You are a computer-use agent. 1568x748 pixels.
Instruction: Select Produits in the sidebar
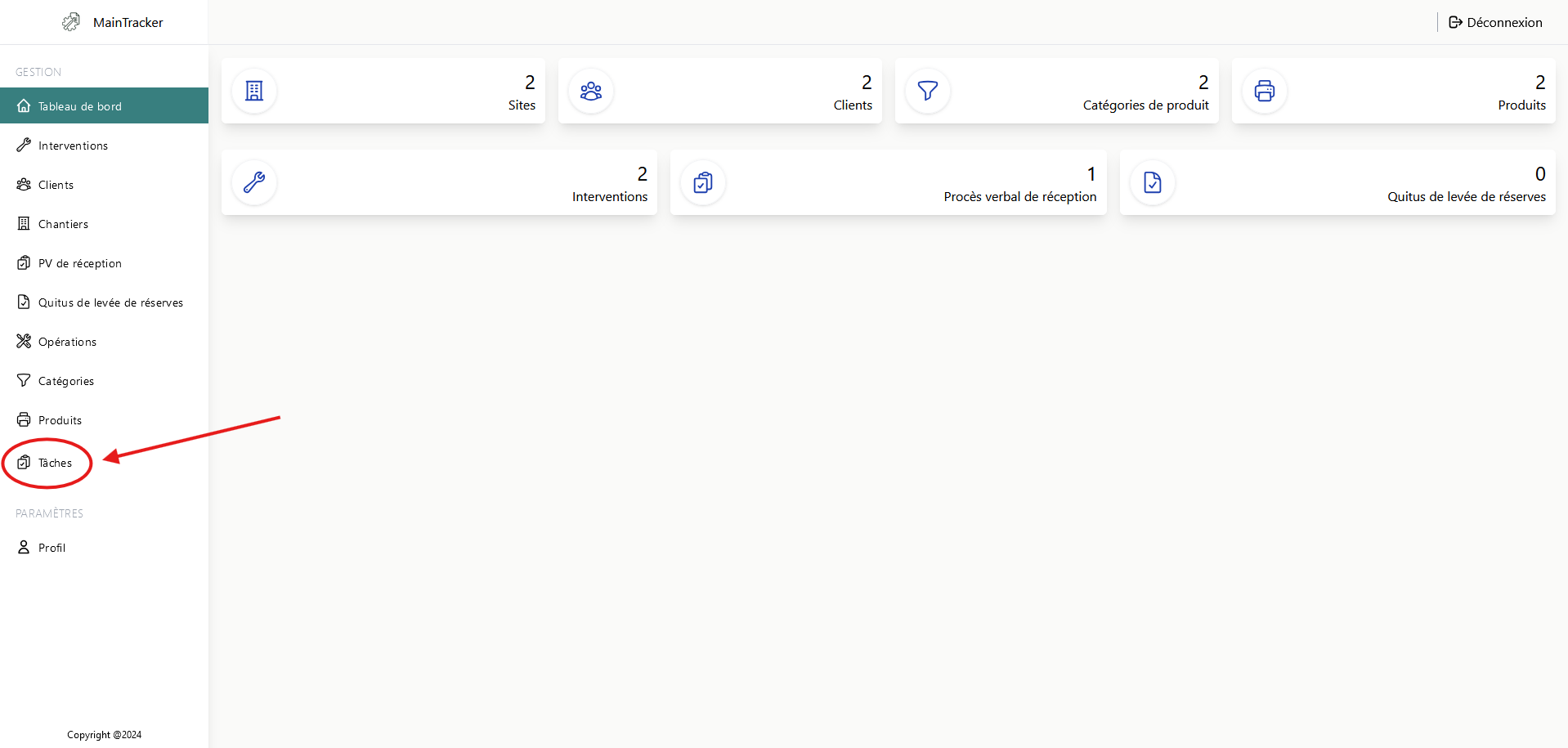pos(60,420)
